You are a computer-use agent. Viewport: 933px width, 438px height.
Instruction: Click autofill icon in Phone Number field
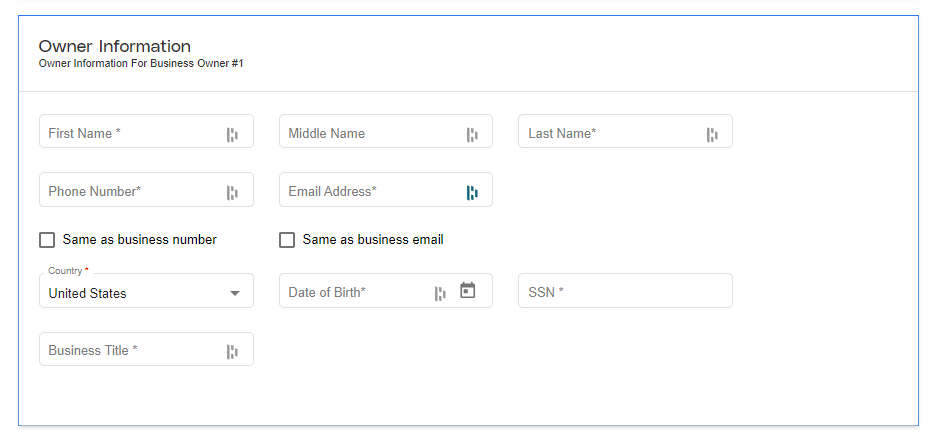pyautogui.click(x=232, y=193)
